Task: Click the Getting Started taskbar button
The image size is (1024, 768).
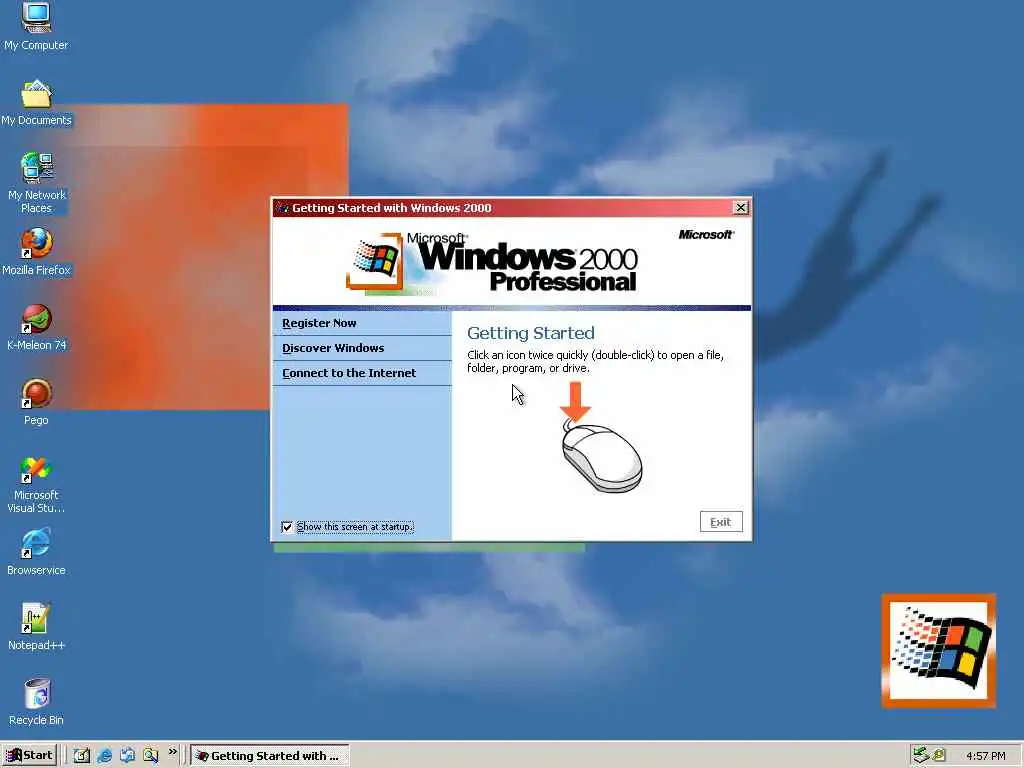Action: (x=270, y=756)
